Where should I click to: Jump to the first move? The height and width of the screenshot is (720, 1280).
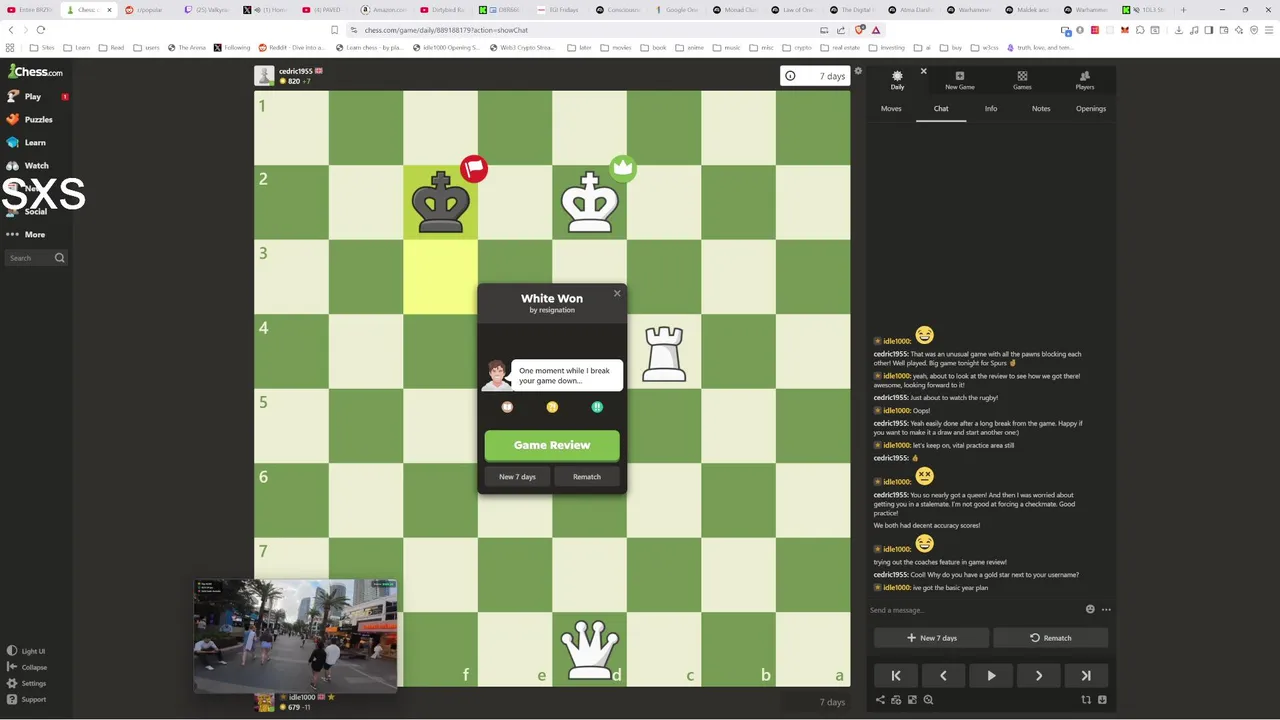click(895, 676)
